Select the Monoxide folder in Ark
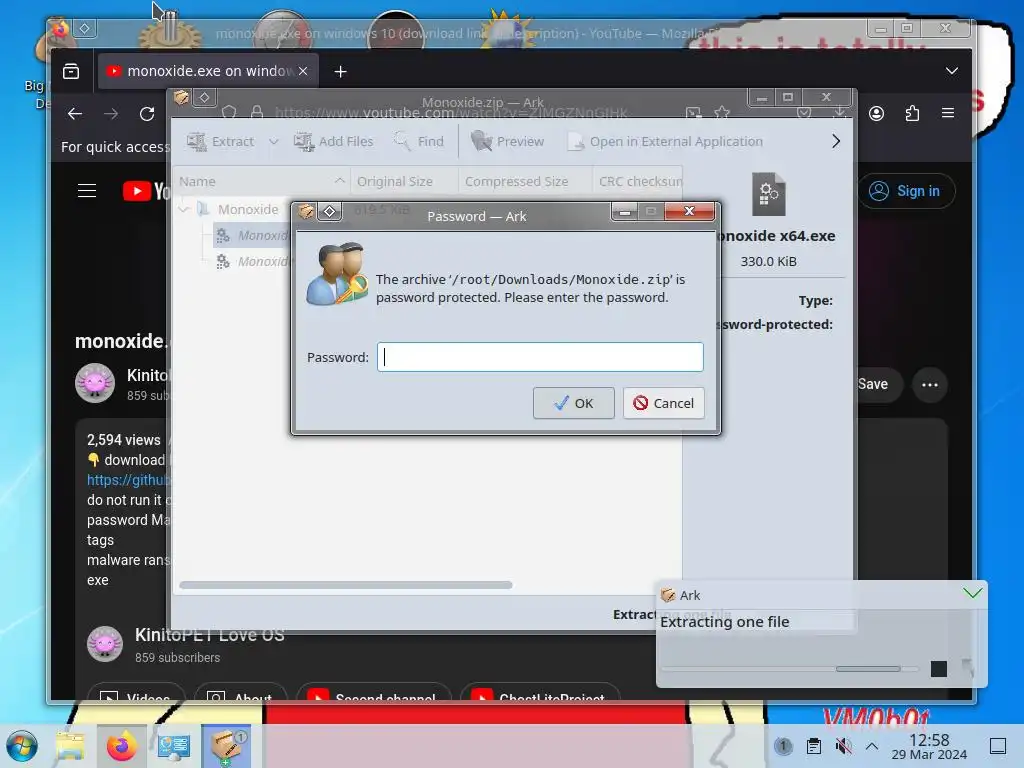 tap(248, 209)
